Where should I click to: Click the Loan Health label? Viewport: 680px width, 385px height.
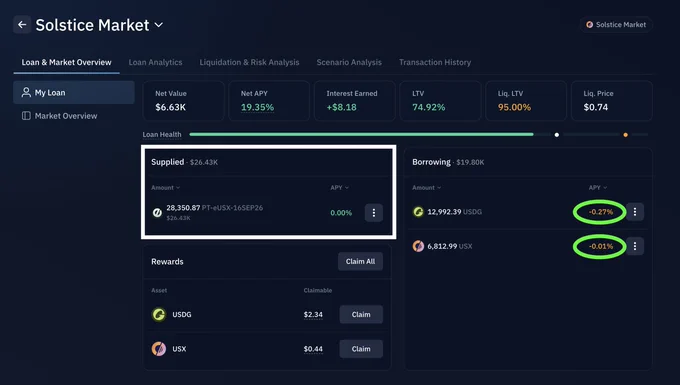[162, 135]
